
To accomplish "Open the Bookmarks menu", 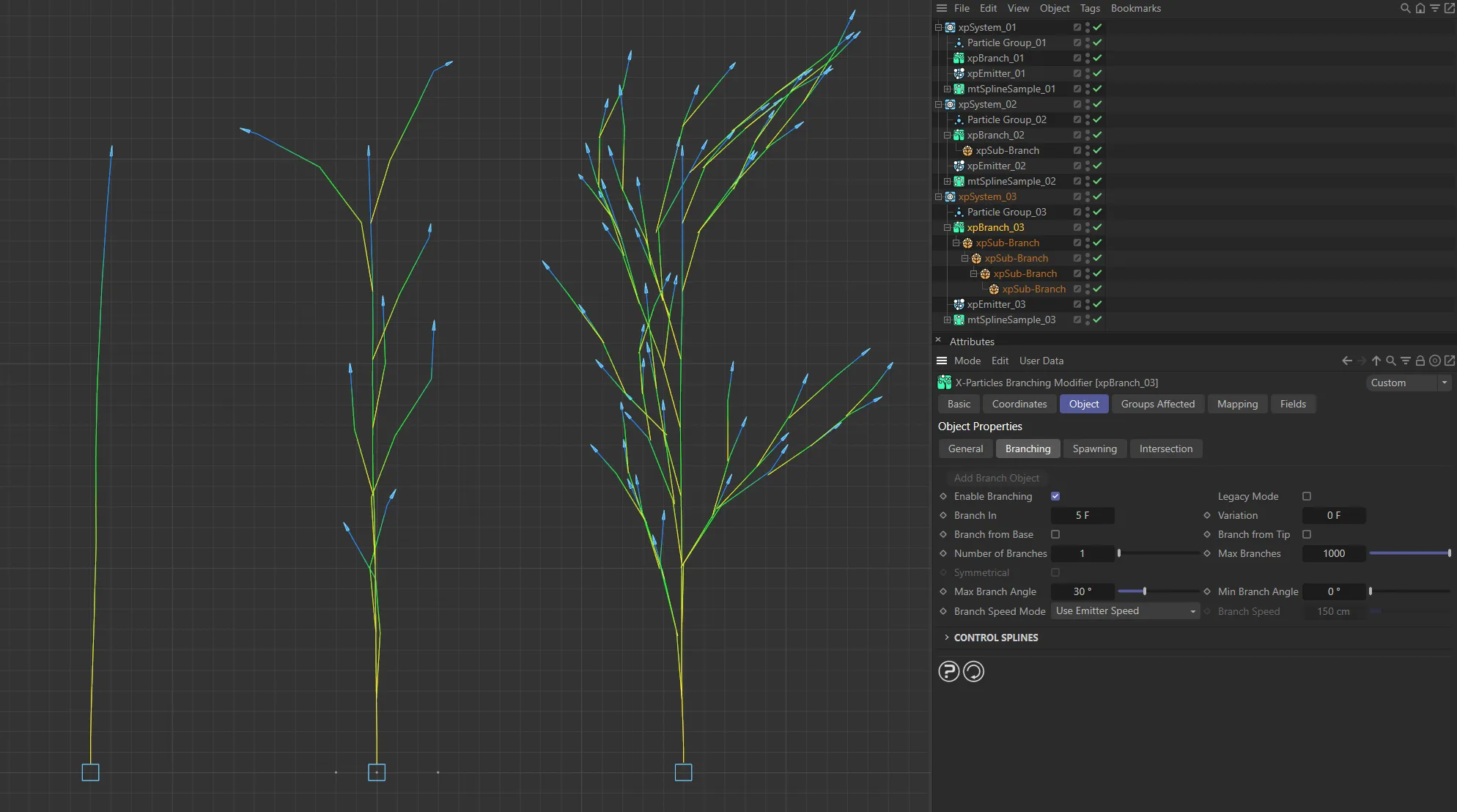I will pyautogui.click(x=1135, y=8).
